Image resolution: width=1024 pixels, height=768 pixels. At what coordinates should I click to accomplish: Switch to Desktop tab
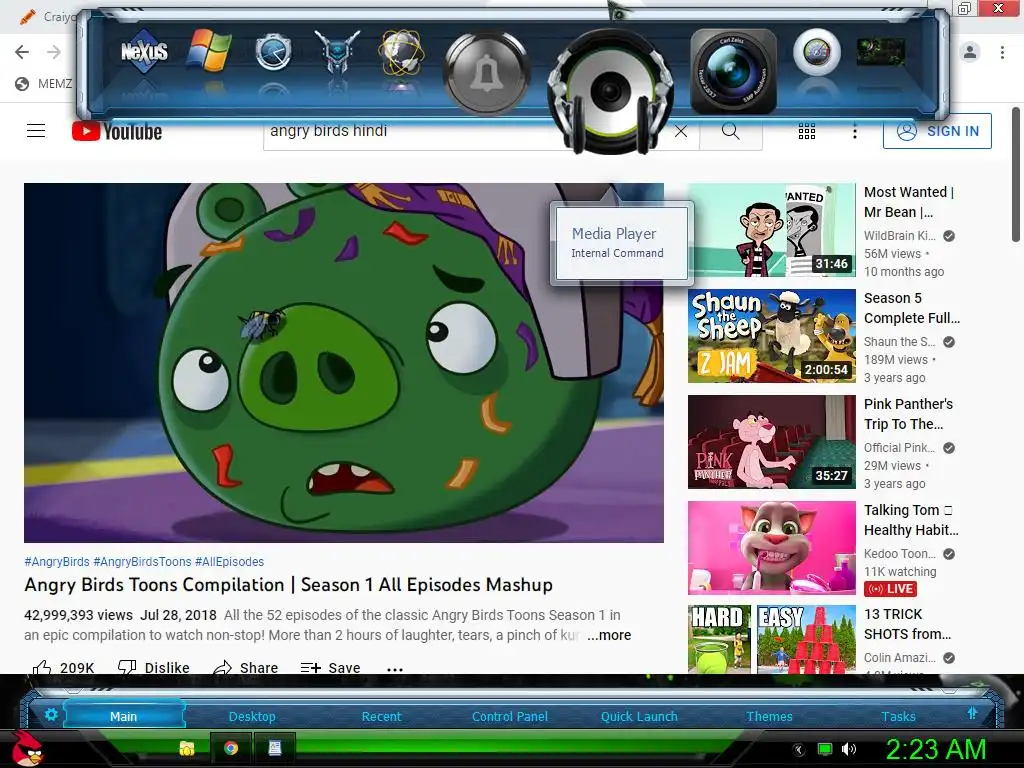(x=252, y=716)
